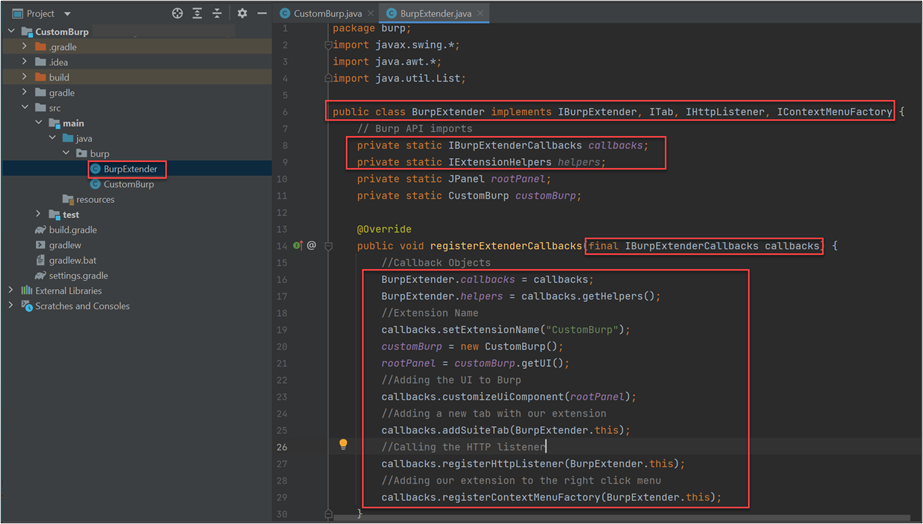This screenshot has height=524, width=923.
Task: Fold the registerExtenderCallbacks method on line 14
Action: pyautogui.click(x=327, y=245)
